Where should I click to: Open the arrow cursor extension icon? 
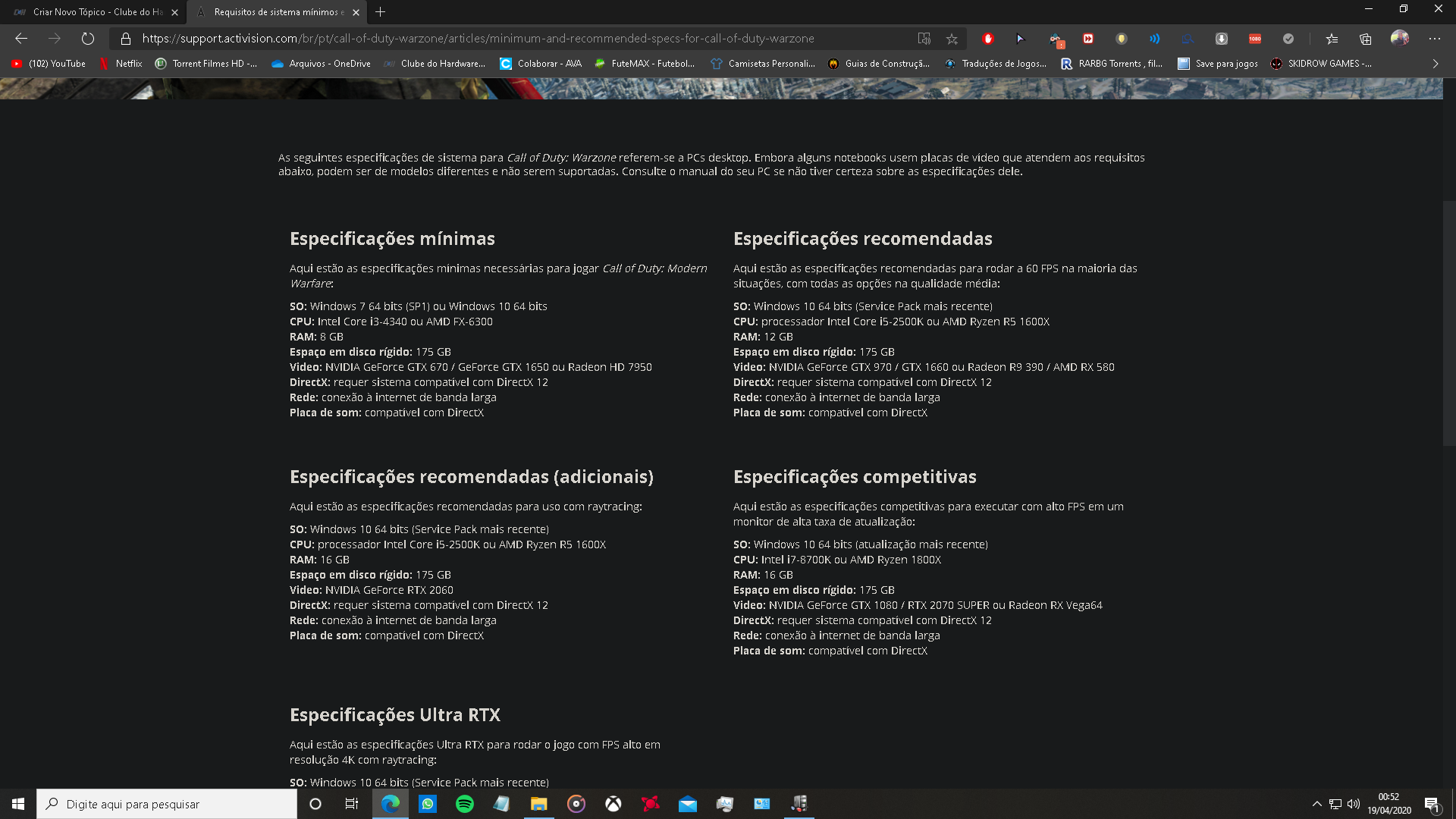pos(1021,39)
